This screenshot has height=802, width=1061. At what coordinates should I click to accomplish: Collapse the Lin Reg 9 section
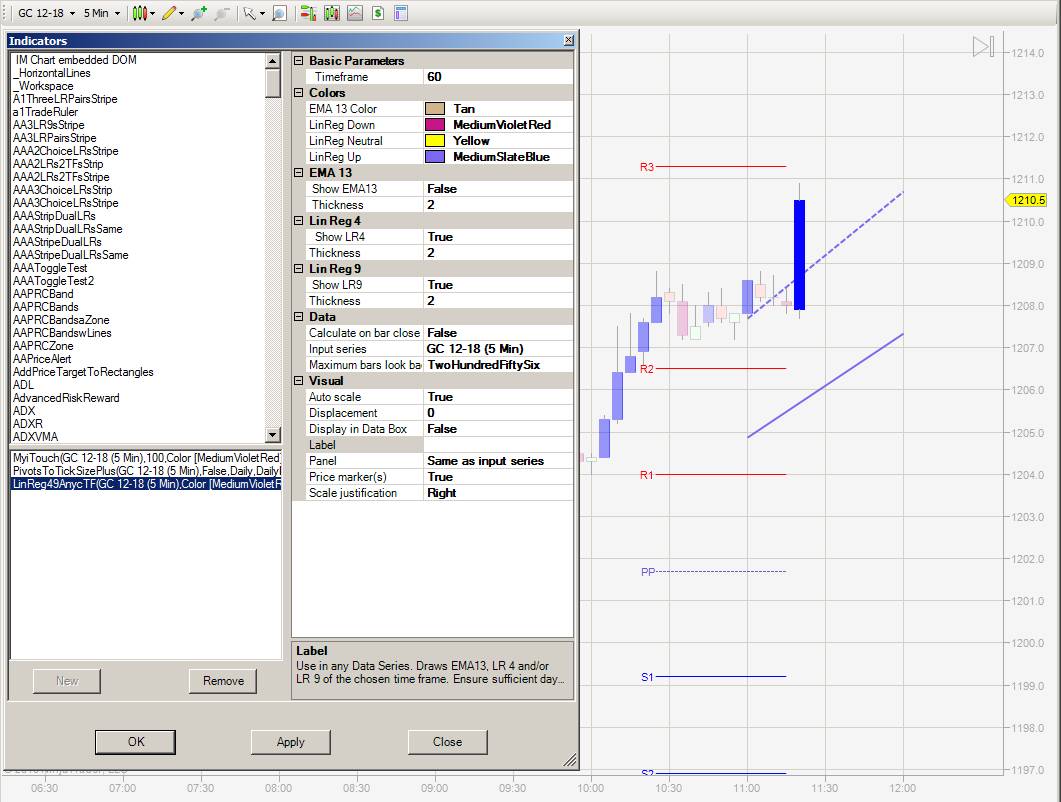(x=298, y=269)
